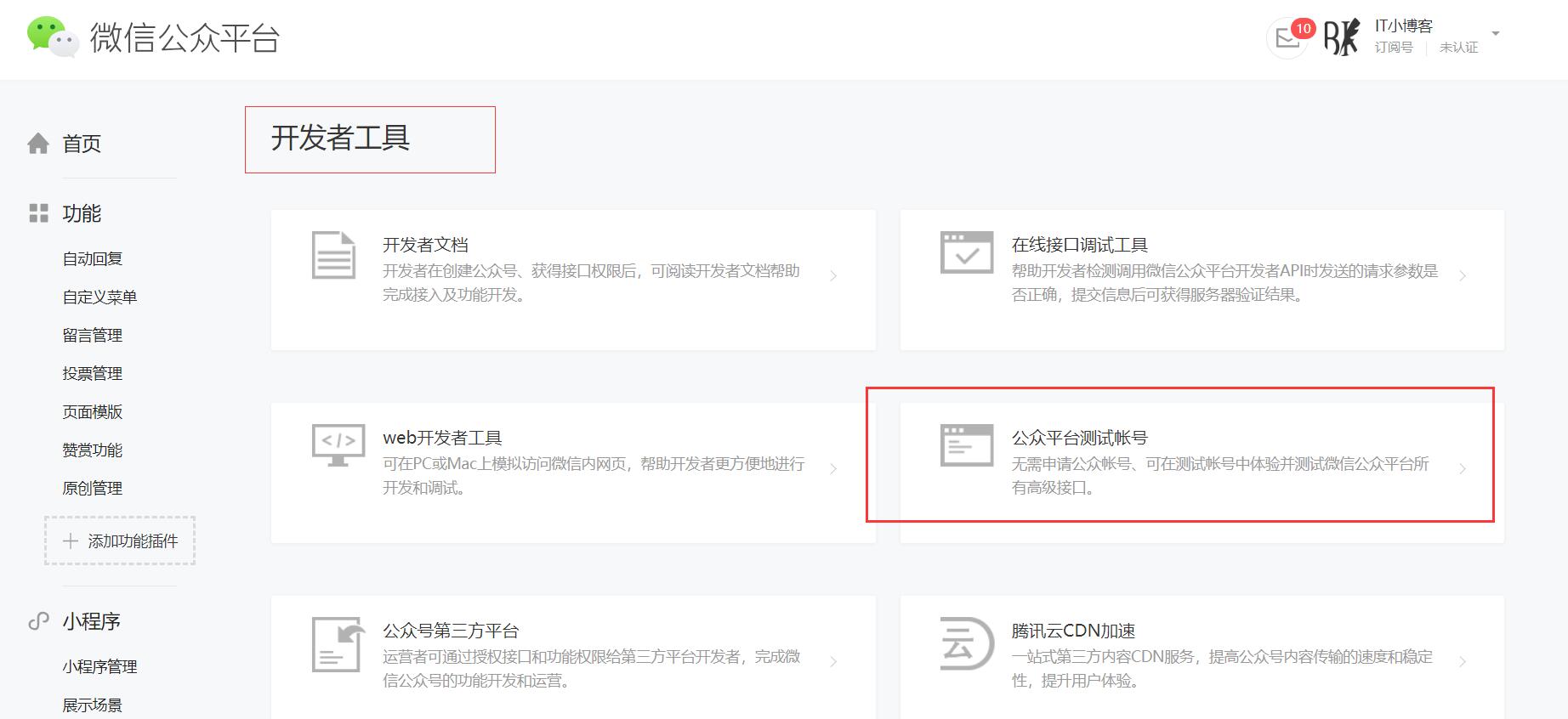This screenshot has width=1568, height=719.
Task: Open 投票管理 menu item
Action: point(93,373)
